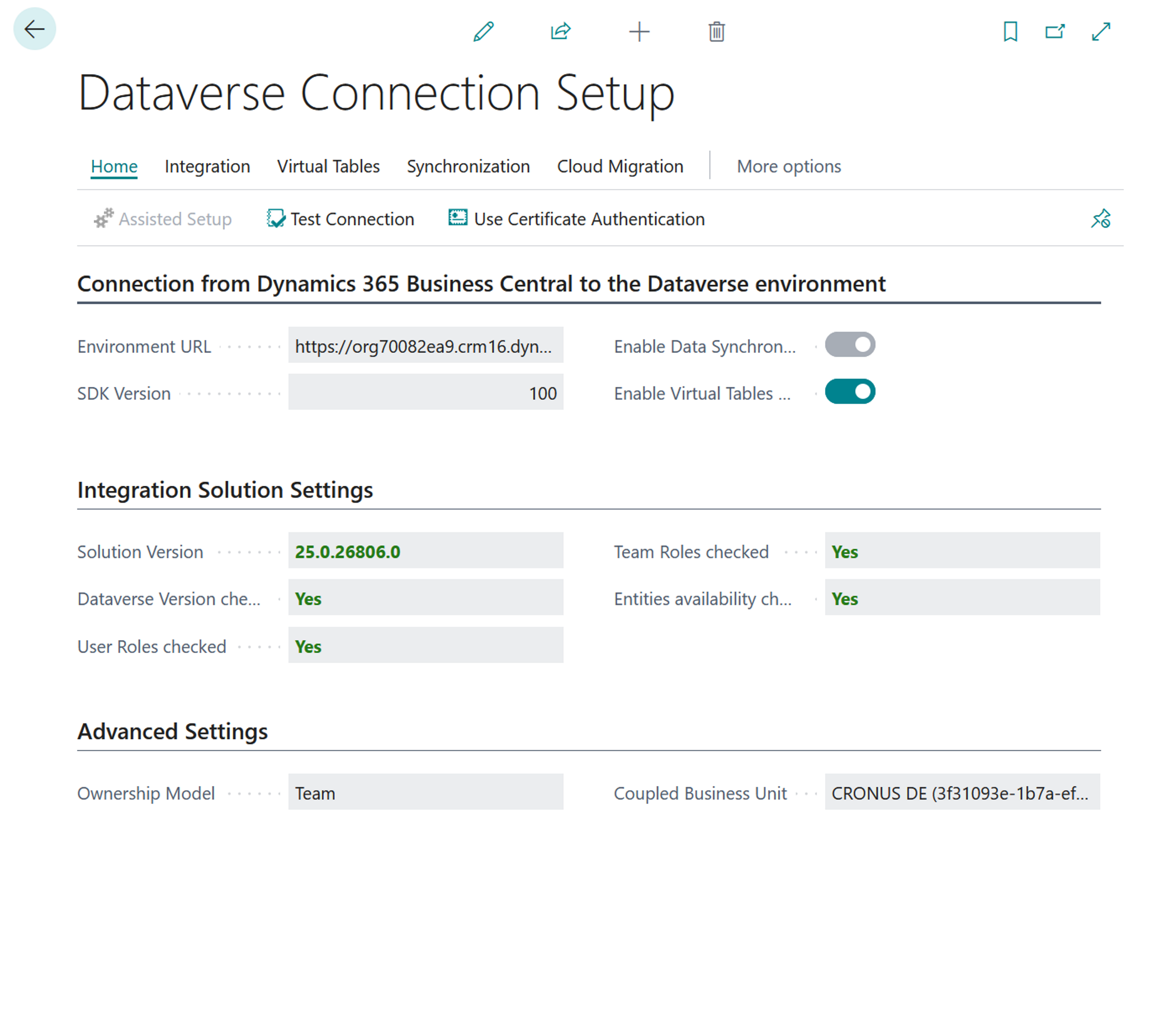Toggle Enable Data Synchronization switch
This screenshot has height=1036, width=1169.
pyautogui.click(x=850, y=345)
